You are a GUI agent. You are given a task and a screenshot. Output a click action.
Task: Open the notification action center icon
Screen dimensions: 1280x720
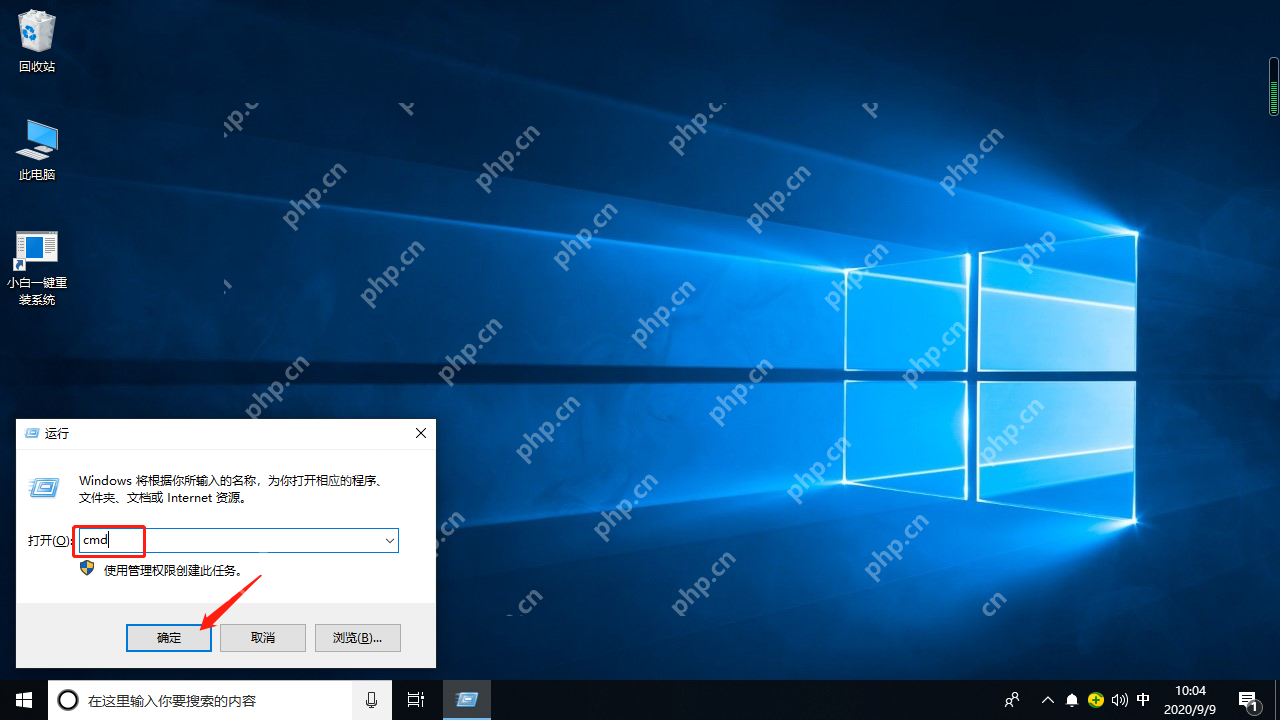click(1248, 700)
